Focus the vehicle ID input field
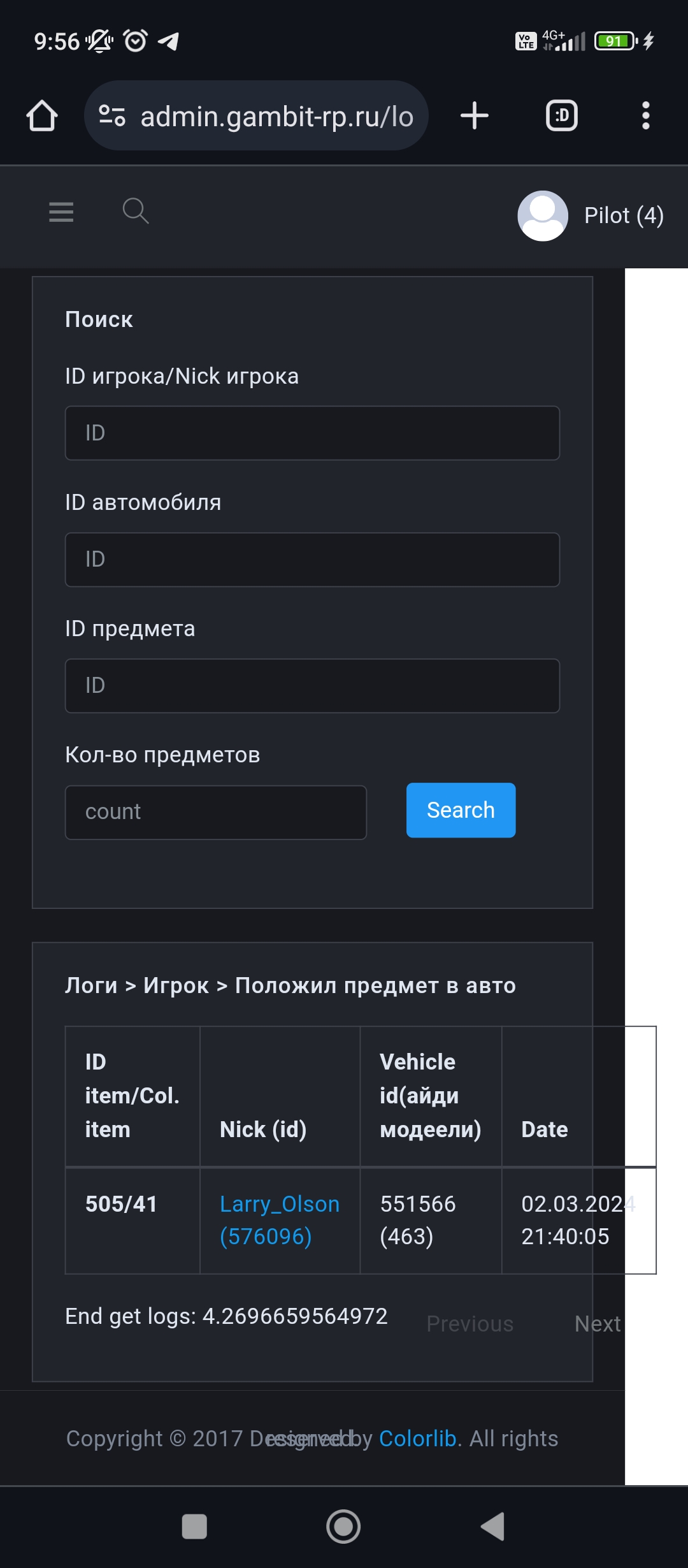 point(312,560)
